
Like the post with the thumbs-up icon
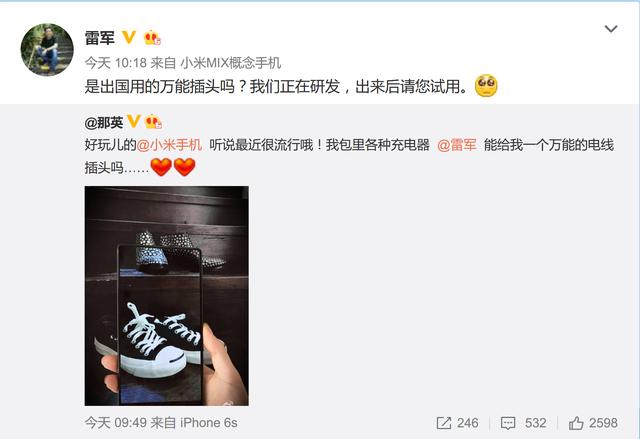(x=593, y=423)
